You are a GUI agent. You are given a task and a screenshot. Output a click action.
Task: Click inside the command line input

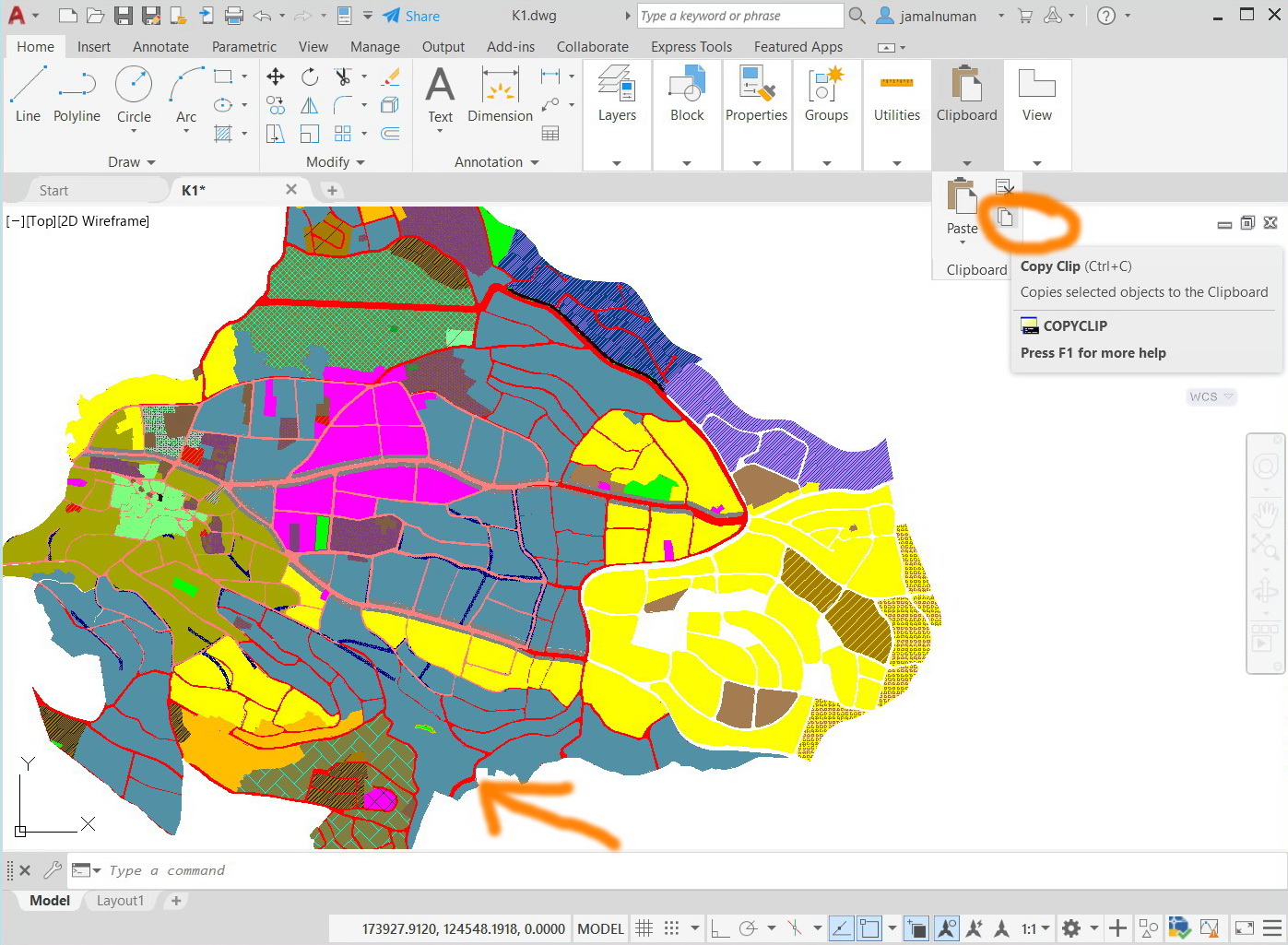pyautogui.click(x=230, y=870)
